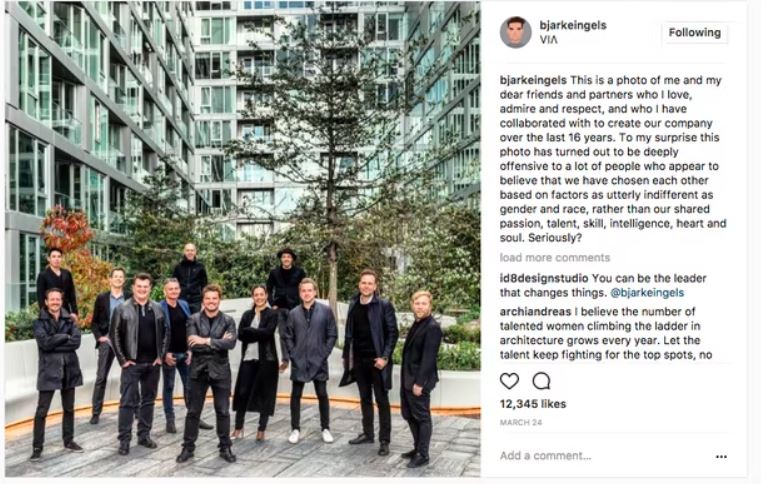The width and height of the screenshot is (761, 484).
Task: Expand load more comments
Action: pyautogui.click(x=555, y=258)
